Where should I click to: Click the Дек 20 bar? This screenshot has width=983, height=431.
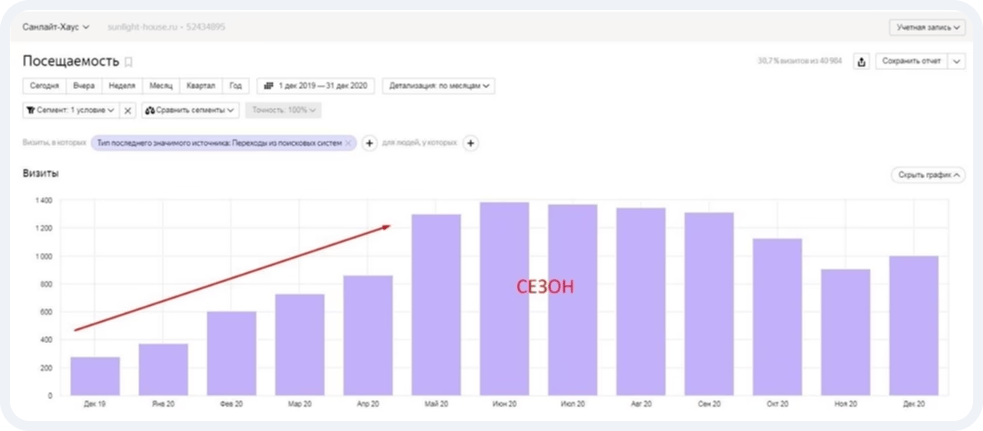click(914, 326)
